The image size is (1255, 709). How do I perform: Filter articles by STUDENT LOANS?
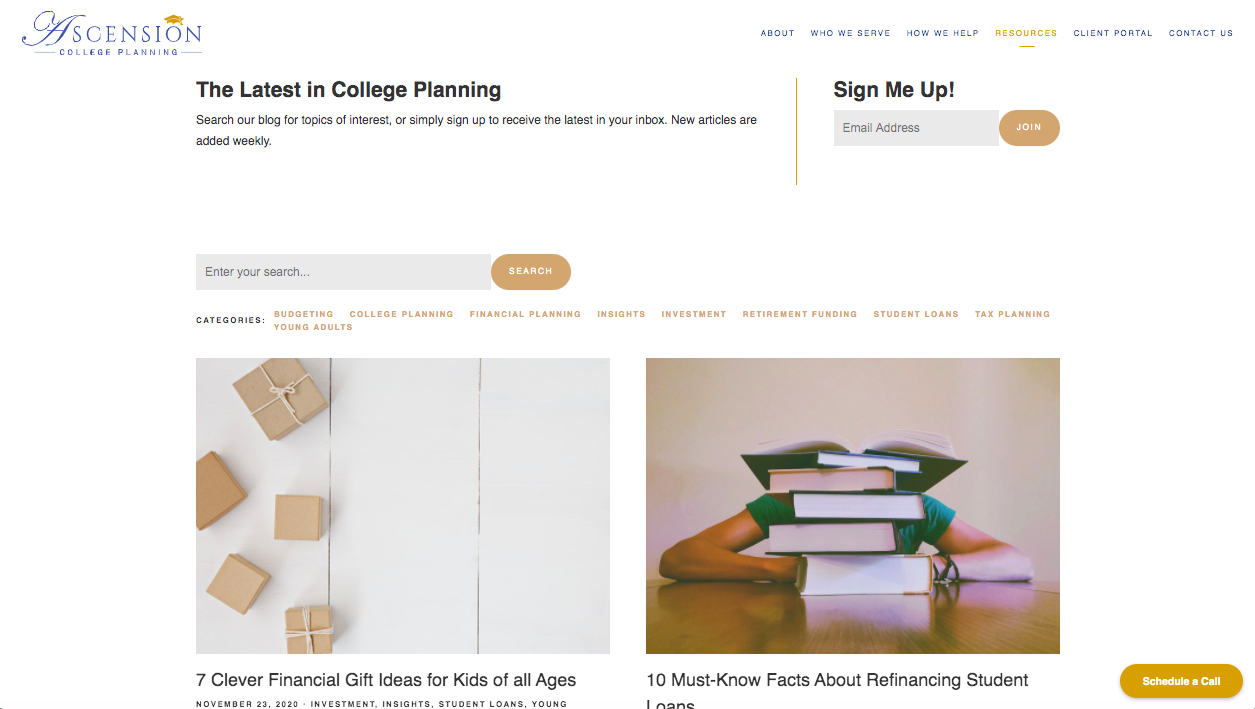click(915, 313)
